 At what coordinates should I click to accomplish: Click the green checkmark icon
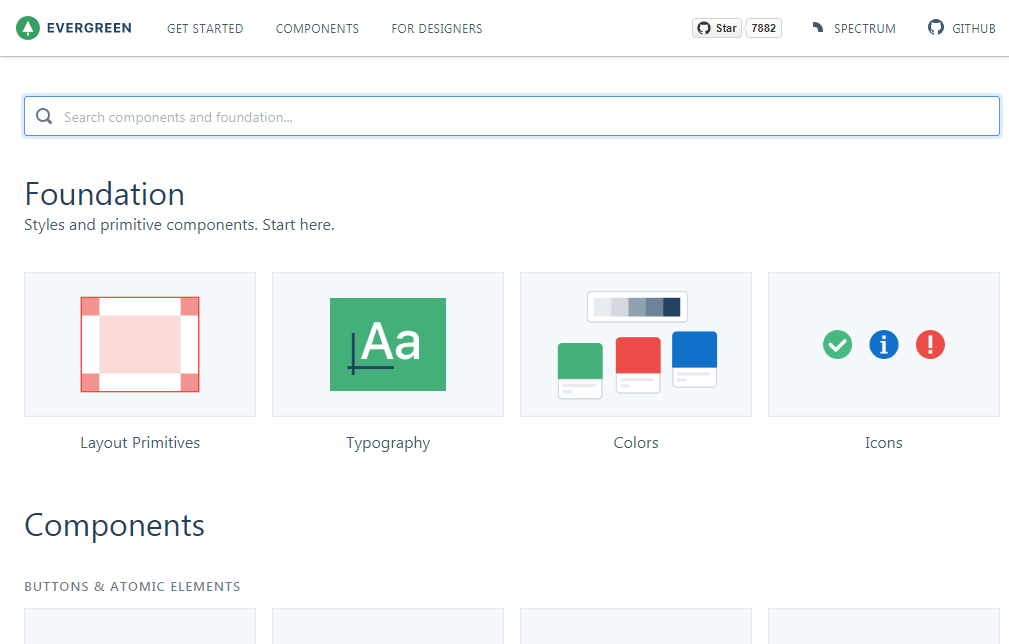837,344
